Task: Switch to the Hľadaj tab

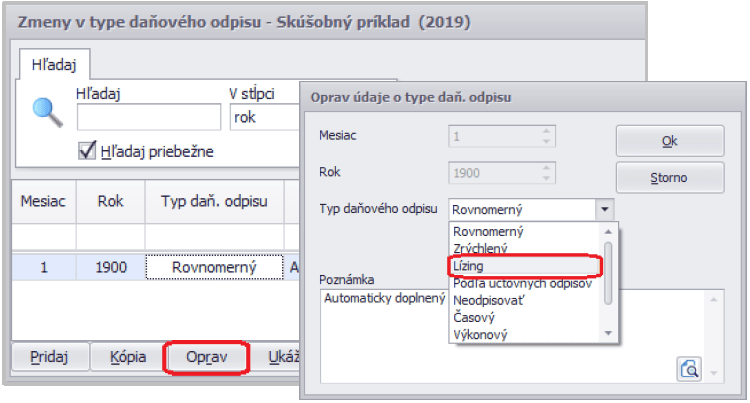Action: [55, 66]
